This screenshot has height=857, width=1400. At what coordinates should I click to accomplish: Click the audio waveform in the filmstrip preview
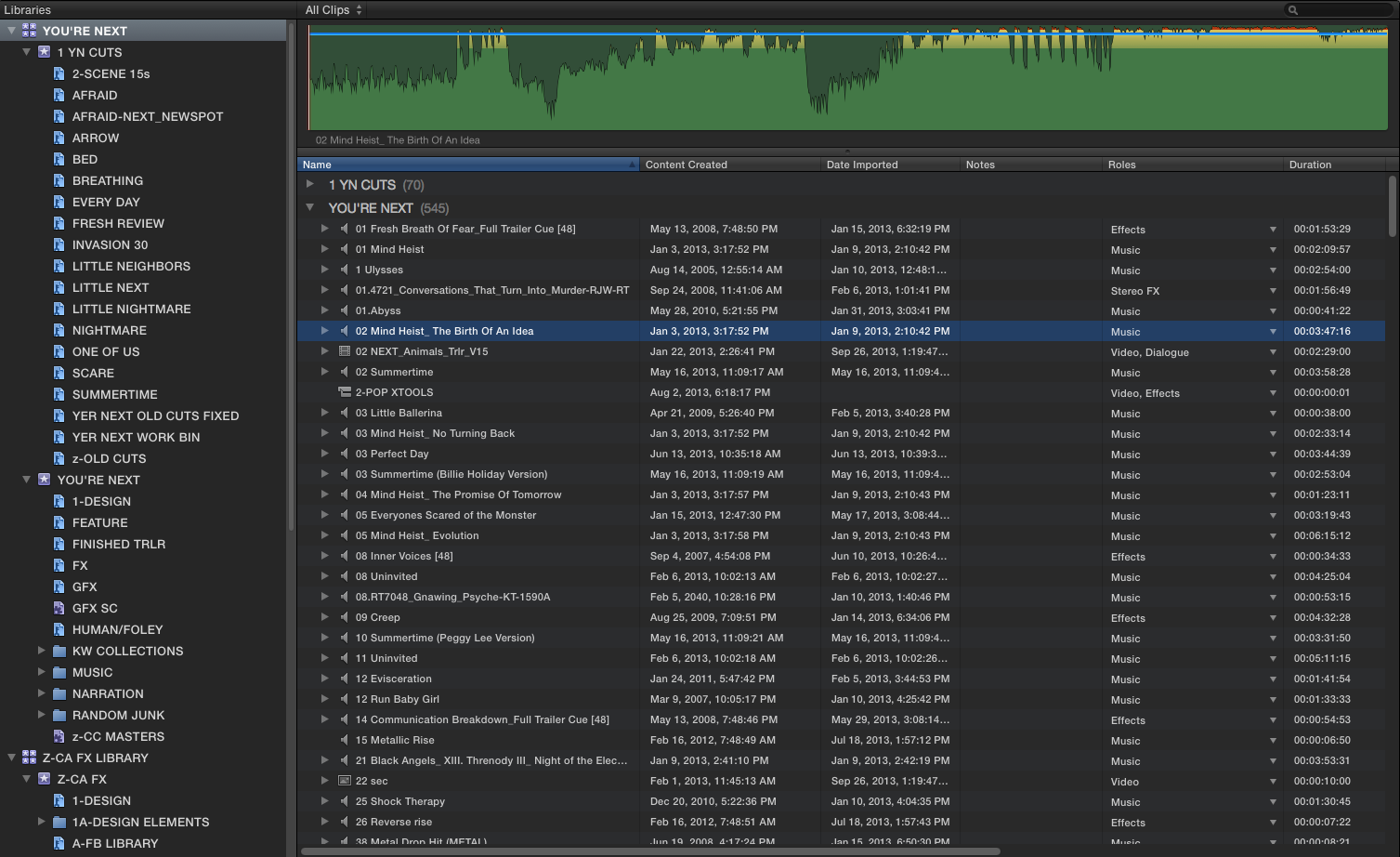pyautogui.click(x=847, y=82)
